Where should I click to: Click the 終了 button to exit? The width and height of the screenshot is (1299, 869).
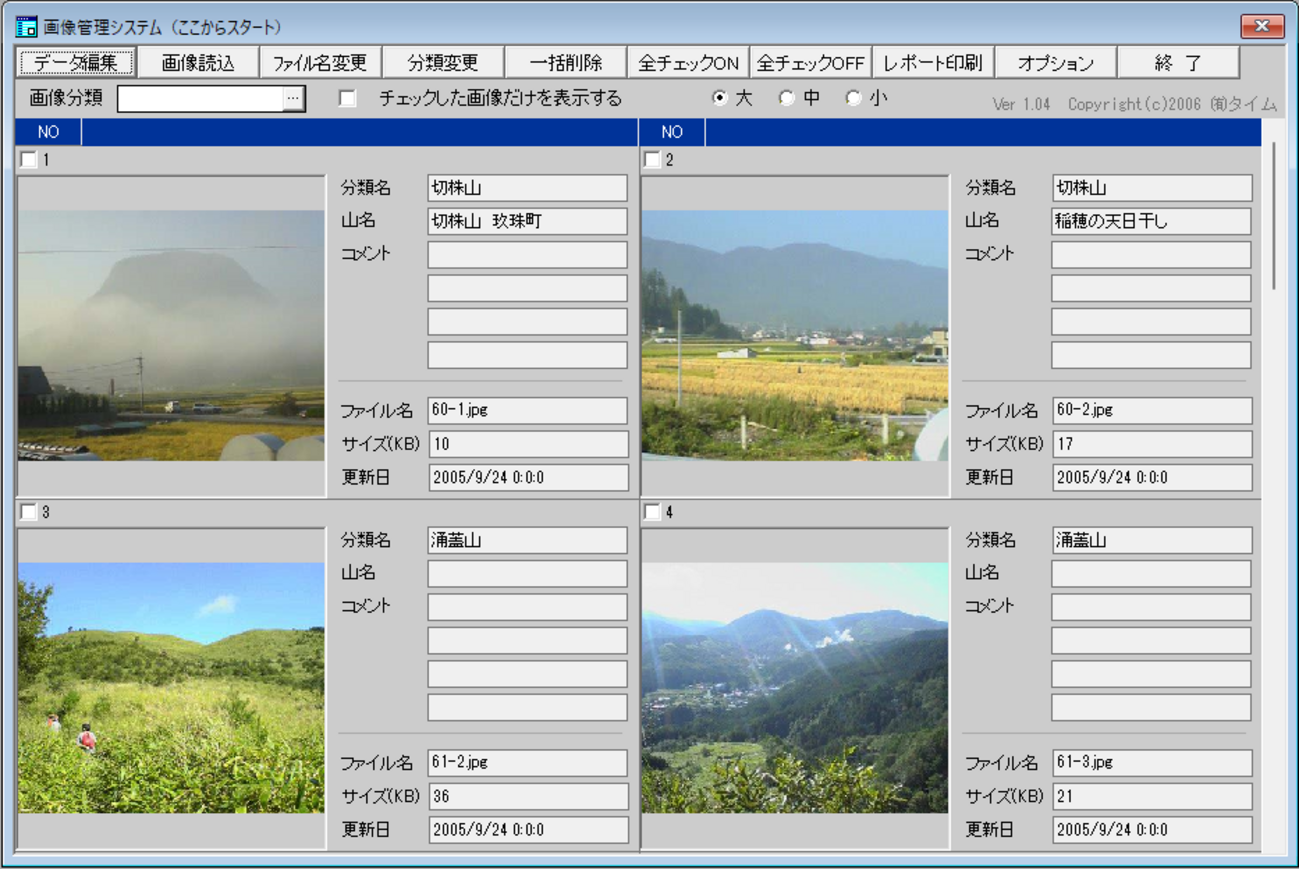(x=1178, y=62)
